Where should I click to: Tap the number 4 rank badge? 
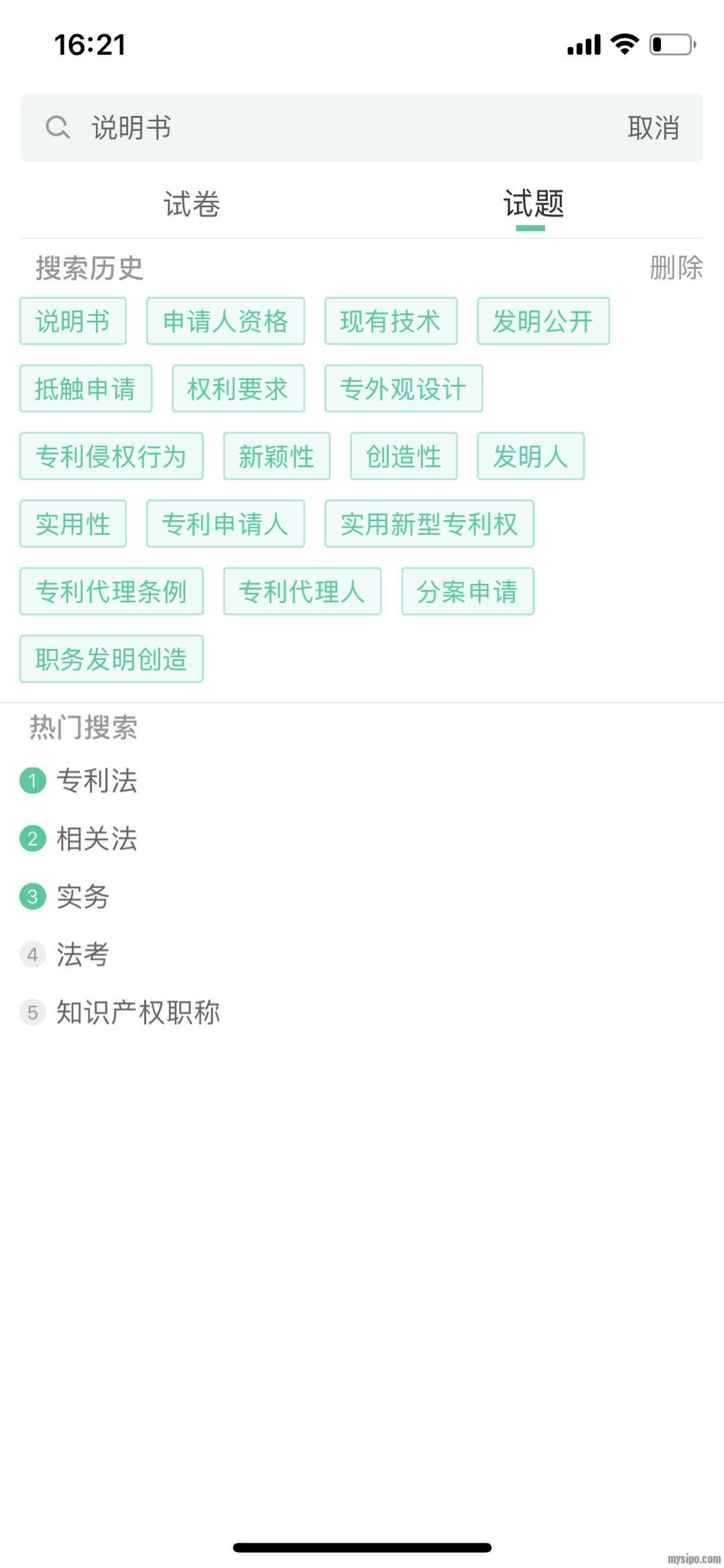tap(33, 955)
